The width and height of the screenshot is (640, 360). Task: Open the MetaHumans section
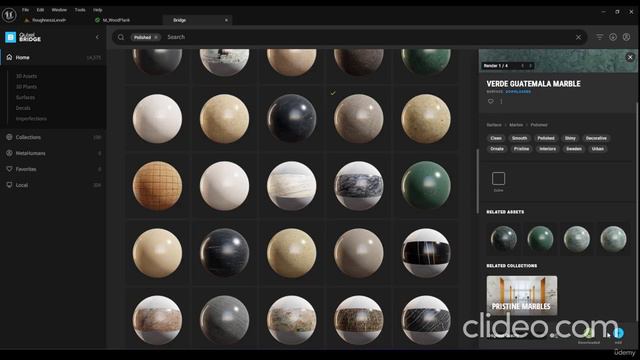tap(53, 153)
